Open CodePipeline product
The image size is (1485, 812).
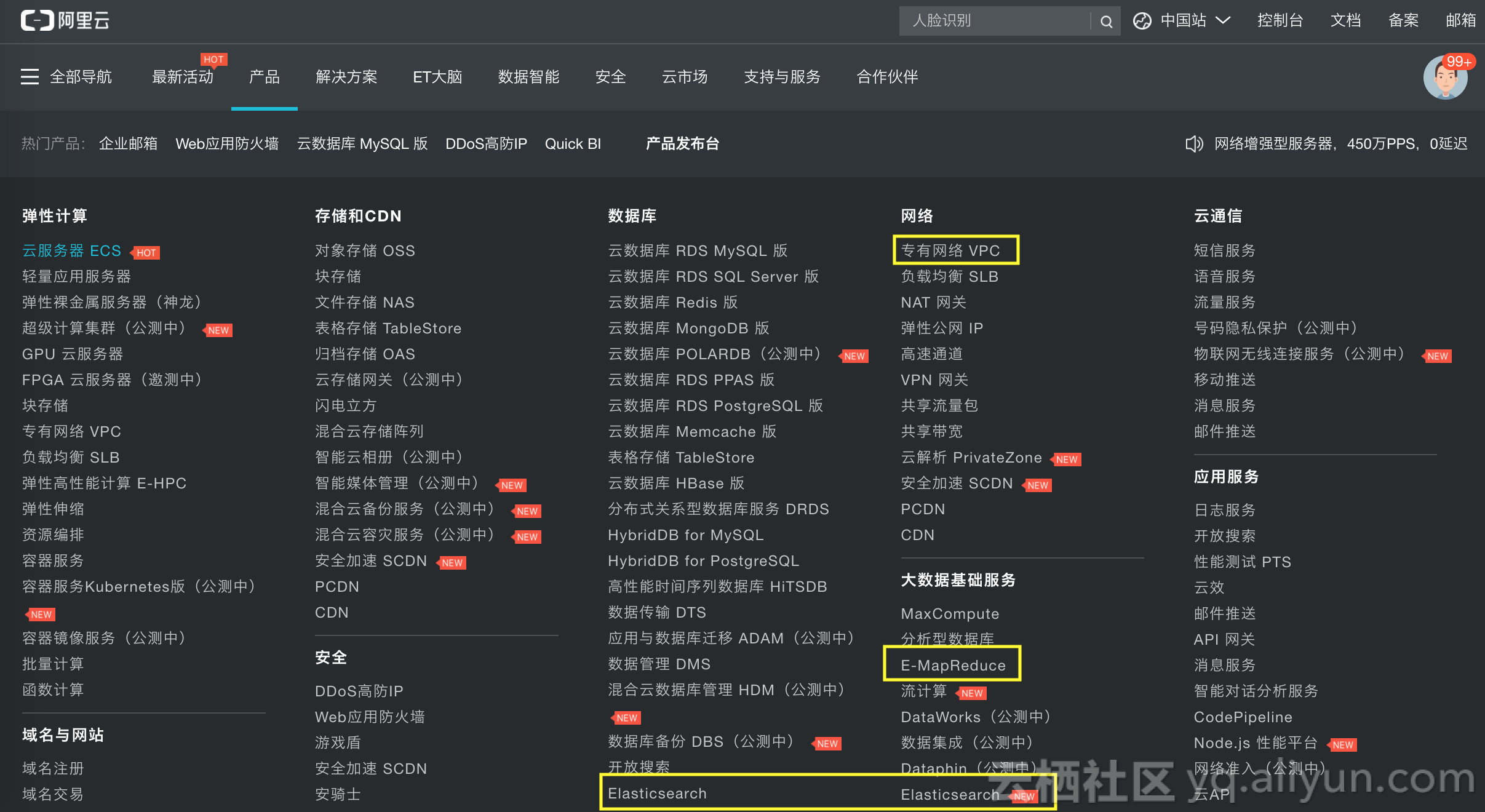click(x=1243, y=717)
